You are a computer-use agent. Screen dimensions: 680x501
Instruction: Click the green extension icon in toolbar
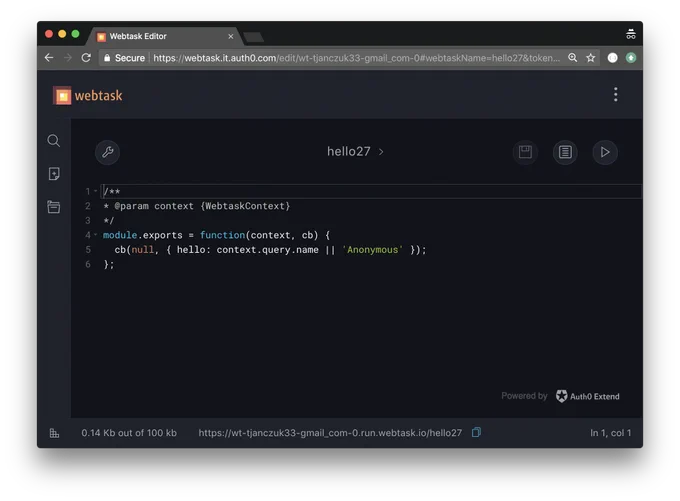pyautogui.click(x=631, y=58)
